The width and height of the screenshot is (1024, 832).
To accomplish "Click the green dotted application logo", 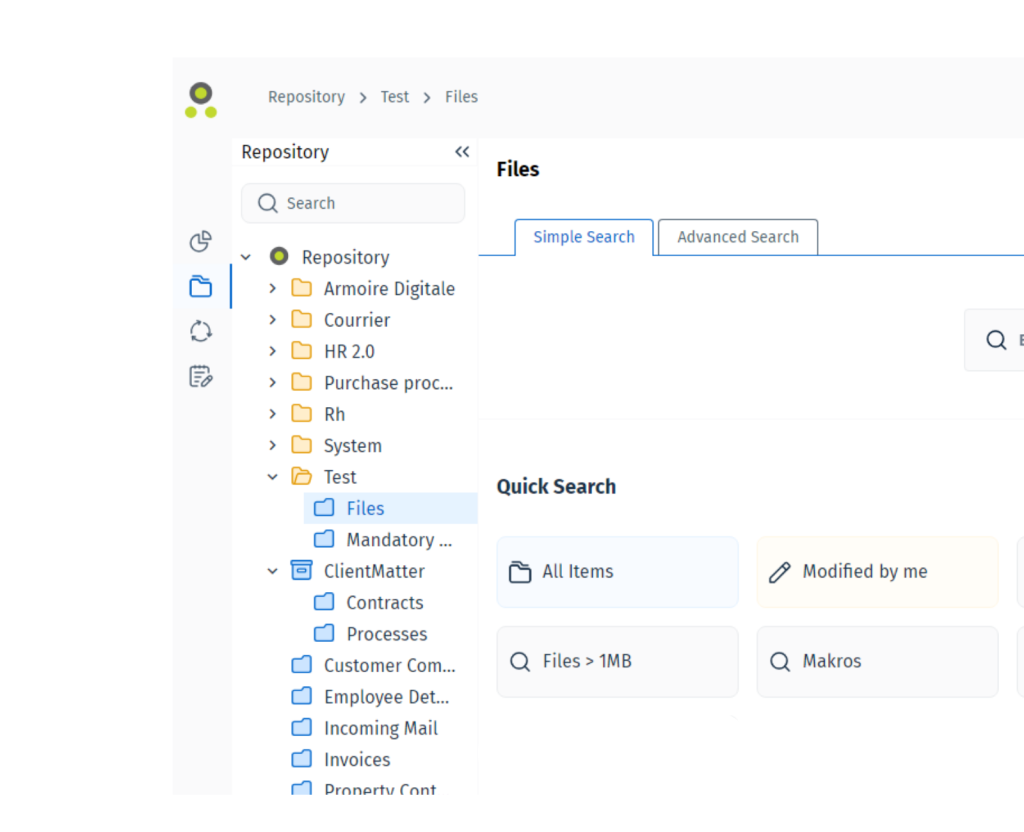I will (200, 99).
